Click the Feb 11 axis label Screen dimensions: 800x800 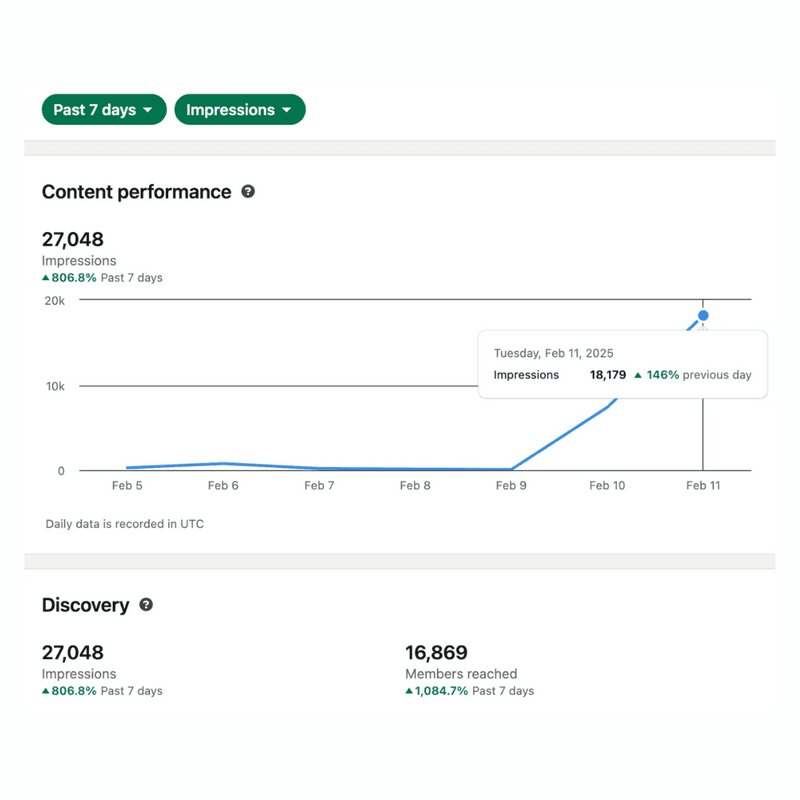coord(703,486)
